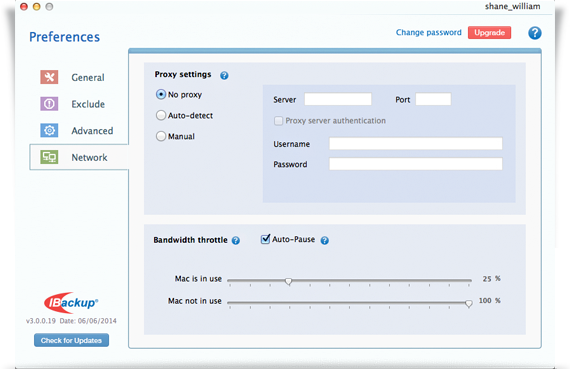This screenshot has height=369, width=570.
Task: Open the General preferences icon
Action: pyautogui.click(x=49, y=77)
